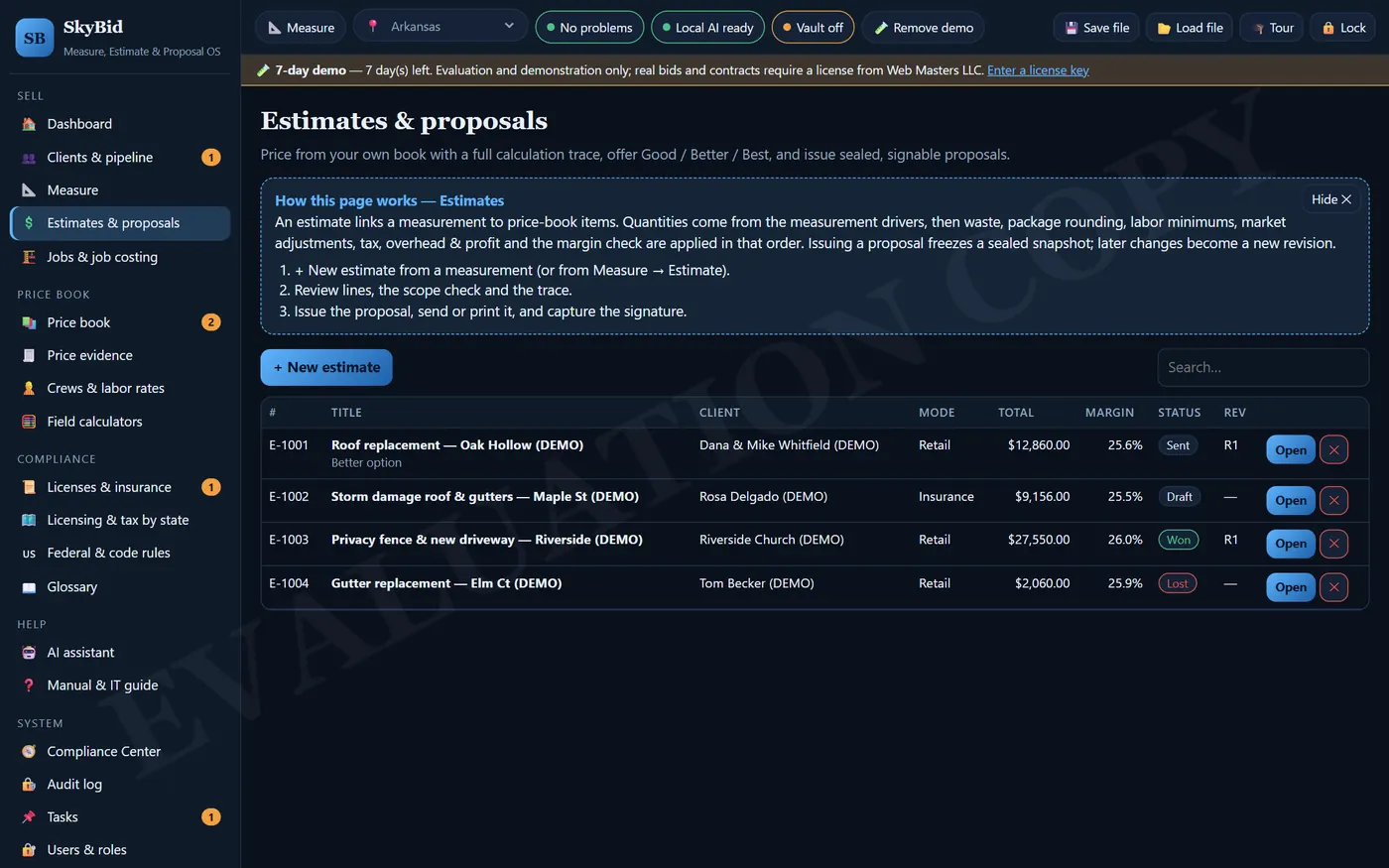Viewport: 1389px width, 868px height.
Task: Click the Measure button in the top toolbar
Action: (301, 28)
